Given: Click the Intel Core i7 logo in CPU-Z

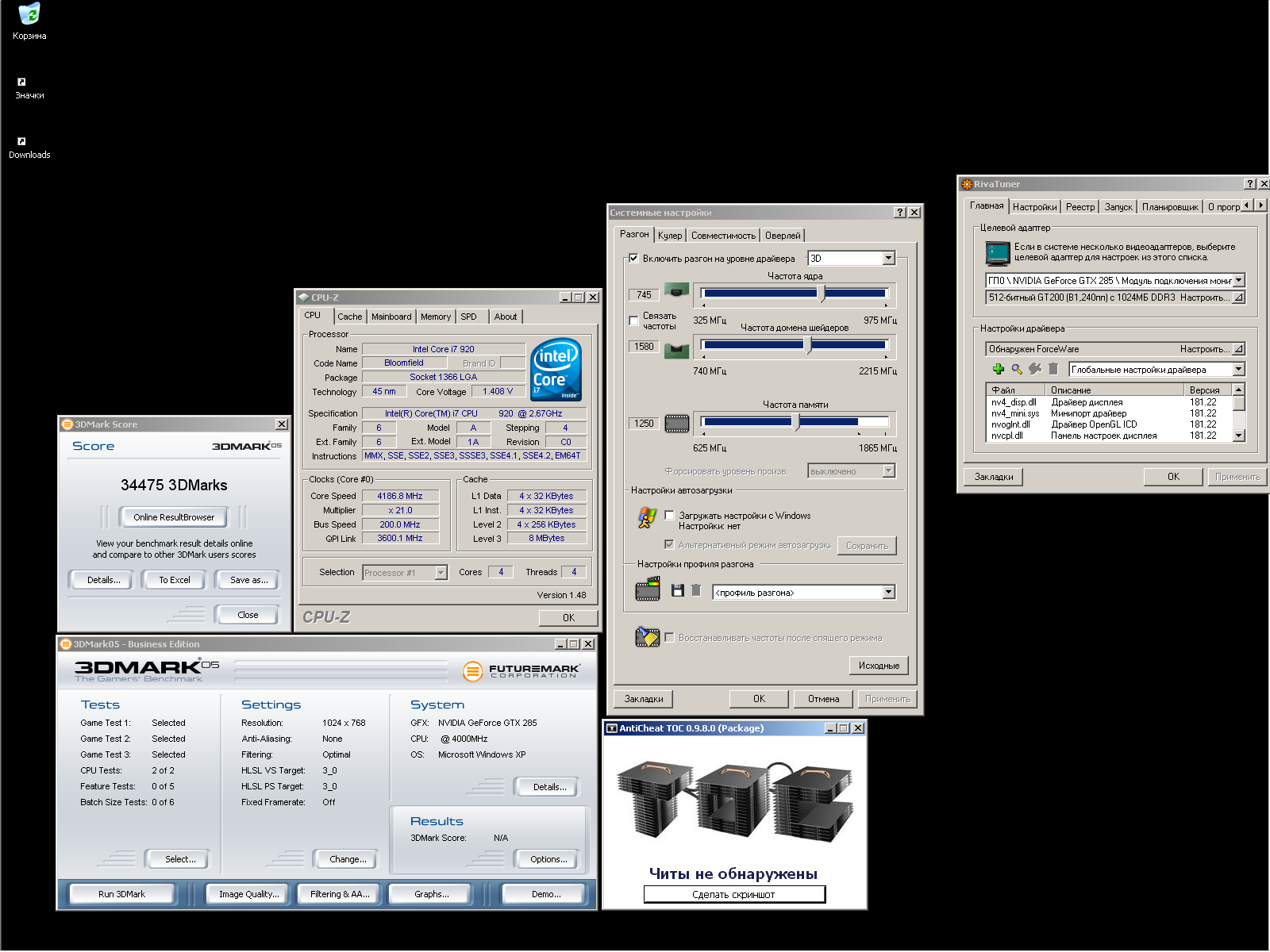Looking at the screenshot, I should (556, 369).
